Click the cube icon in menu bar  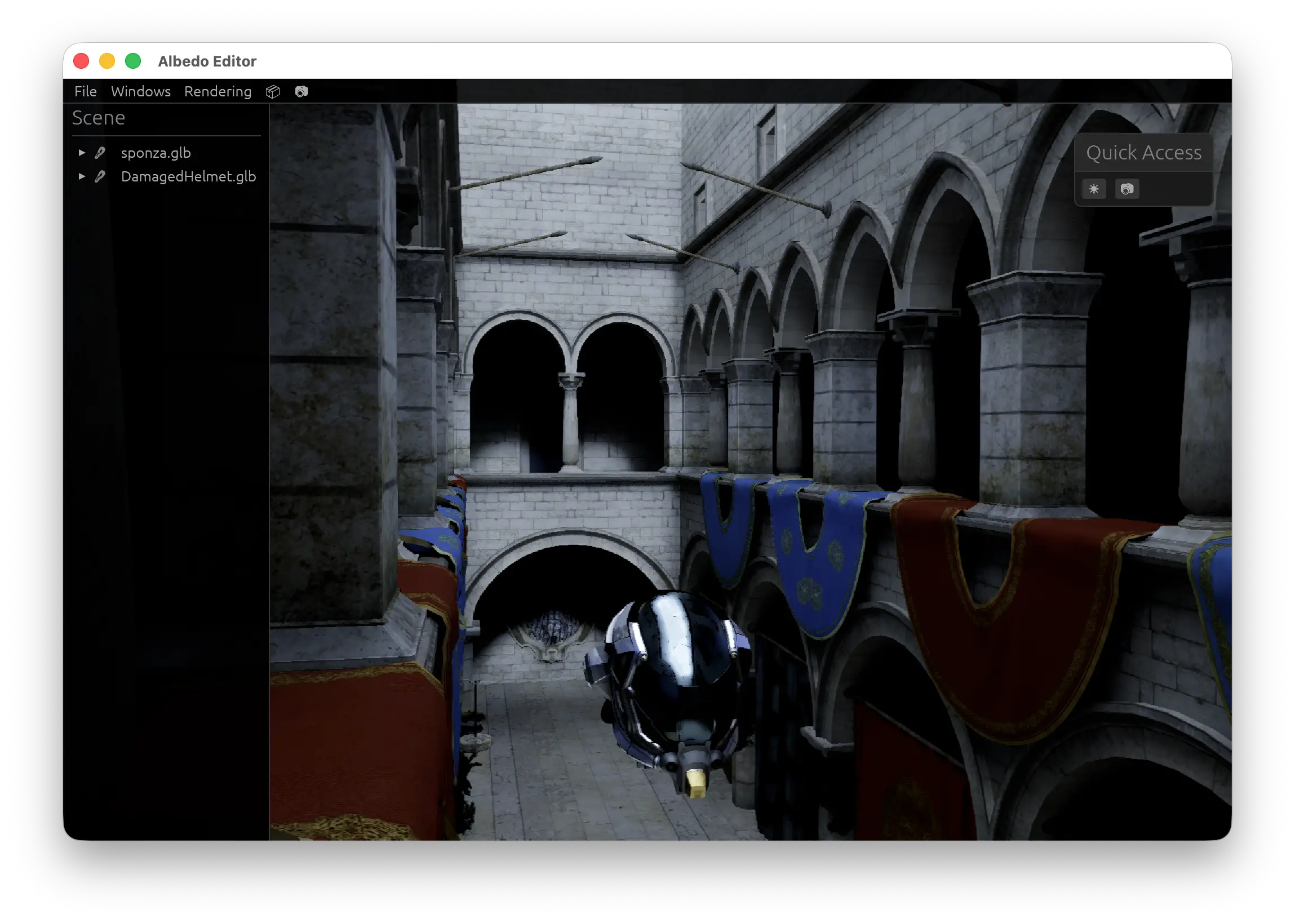(273, 92)
